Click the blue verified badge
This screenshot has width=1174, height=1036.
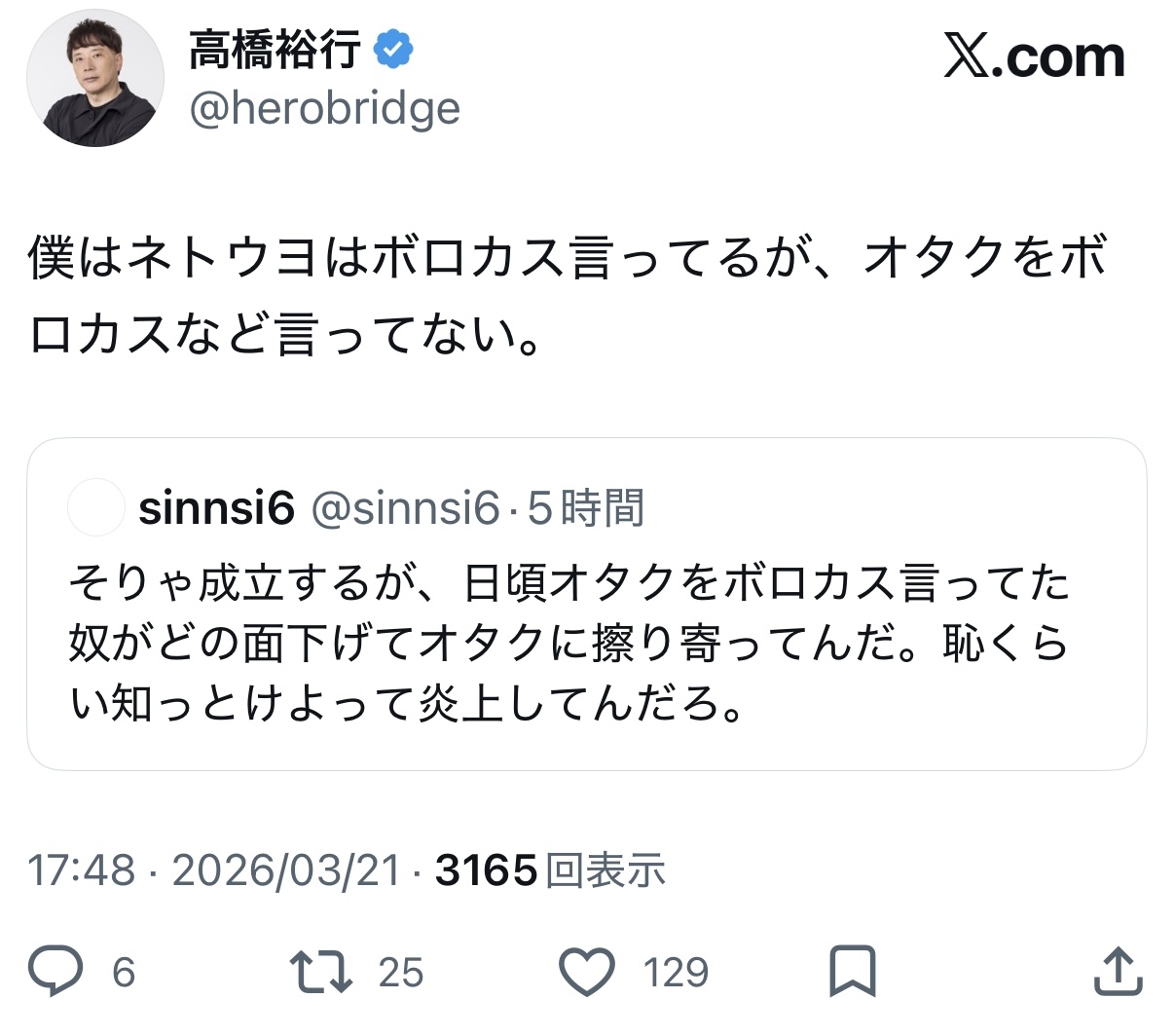(393, 49)
